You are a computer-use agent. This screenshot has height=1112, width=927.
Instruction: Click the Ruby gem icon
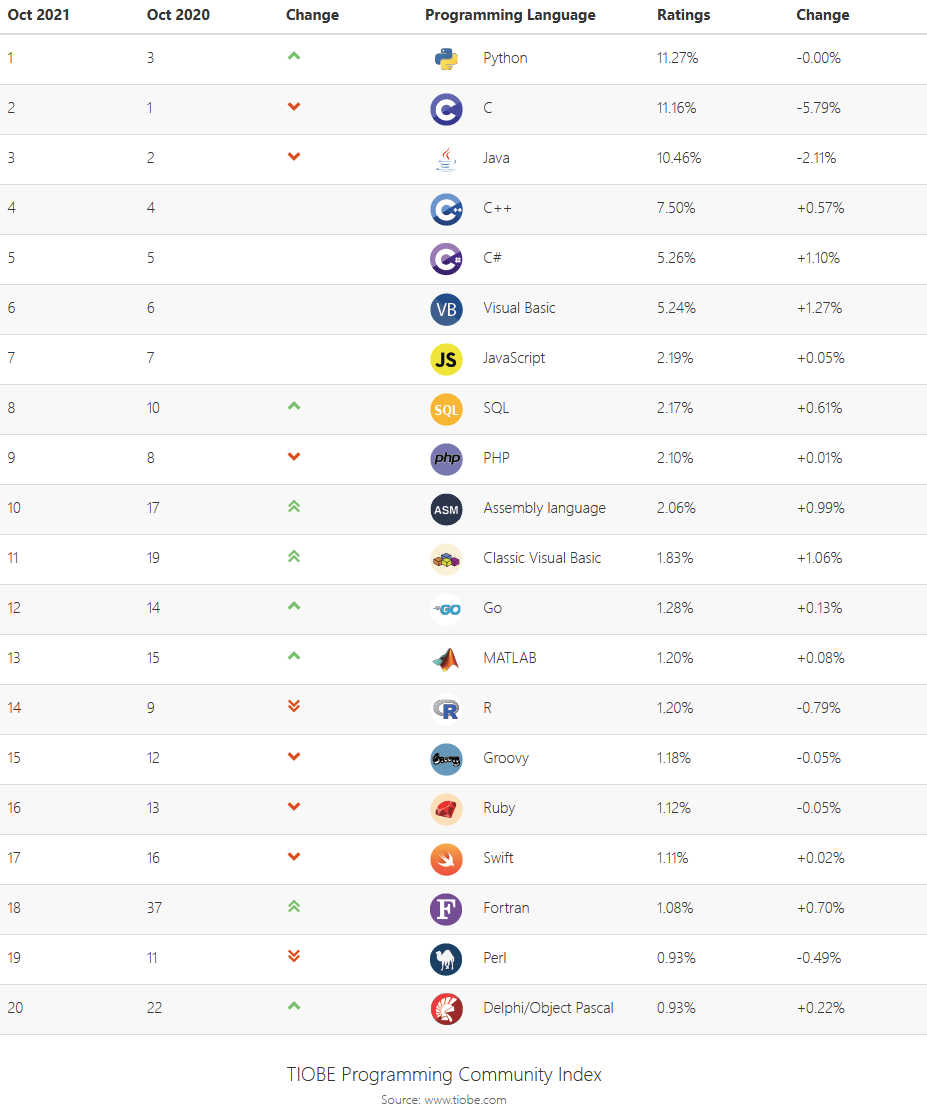point(446,808)
